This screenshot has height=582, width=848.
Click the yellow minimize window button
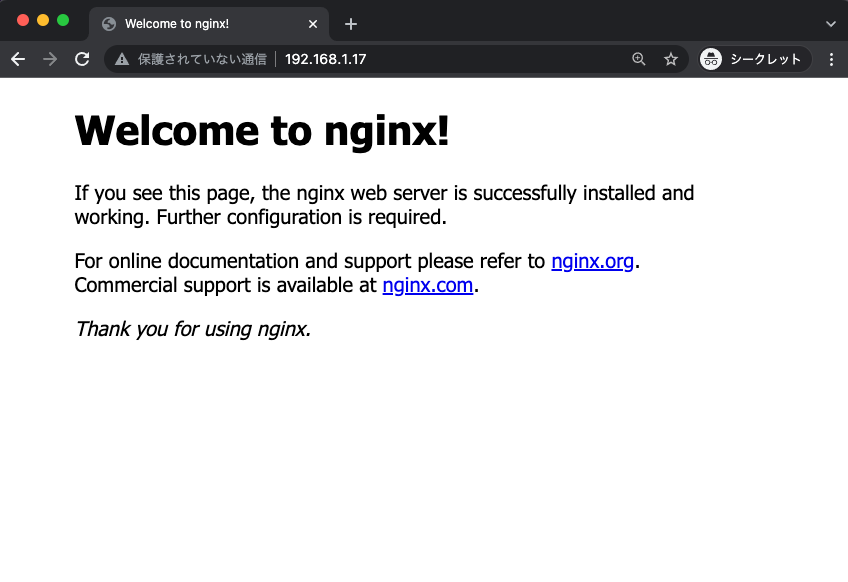(x=43, y=21)
